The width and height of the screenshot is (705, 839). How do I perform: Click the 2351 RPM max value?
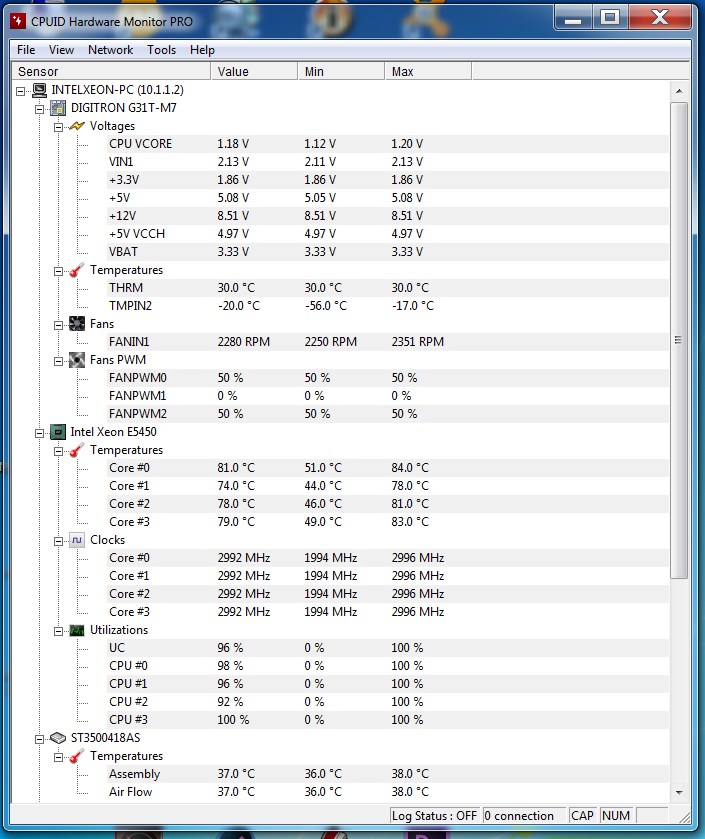pos(418,342)
